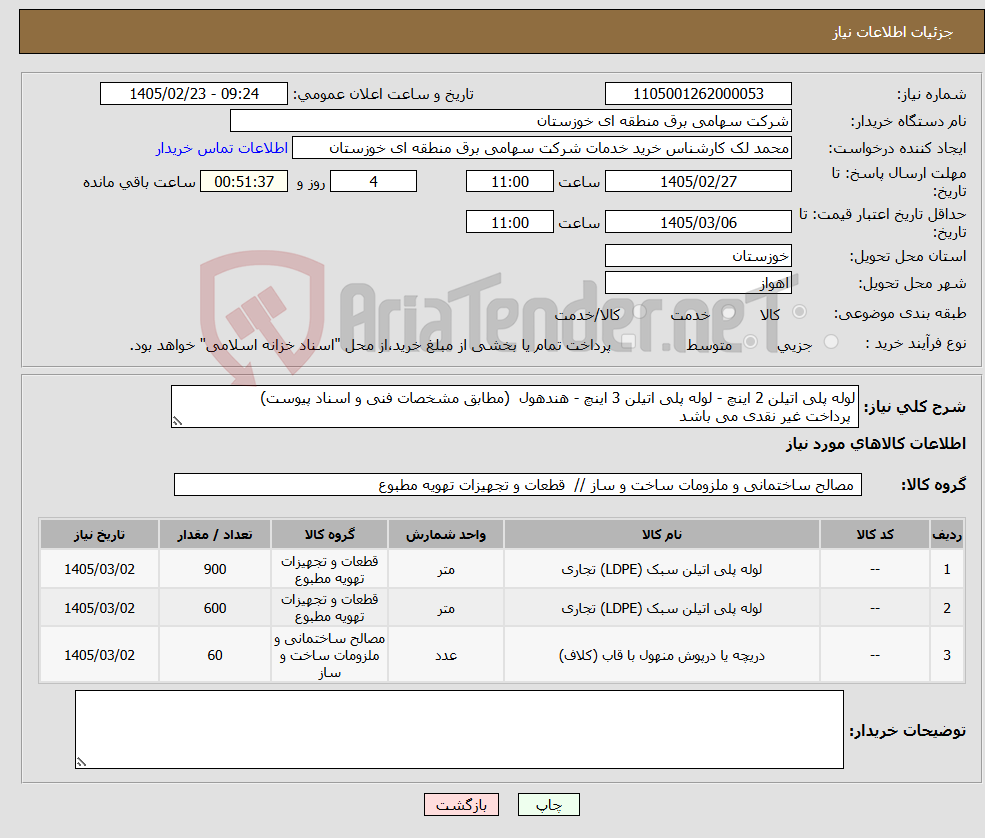The height and width of the screenshot is (838, 985).
Task: Select the متوسط purchase type radio
Action: 751,342
